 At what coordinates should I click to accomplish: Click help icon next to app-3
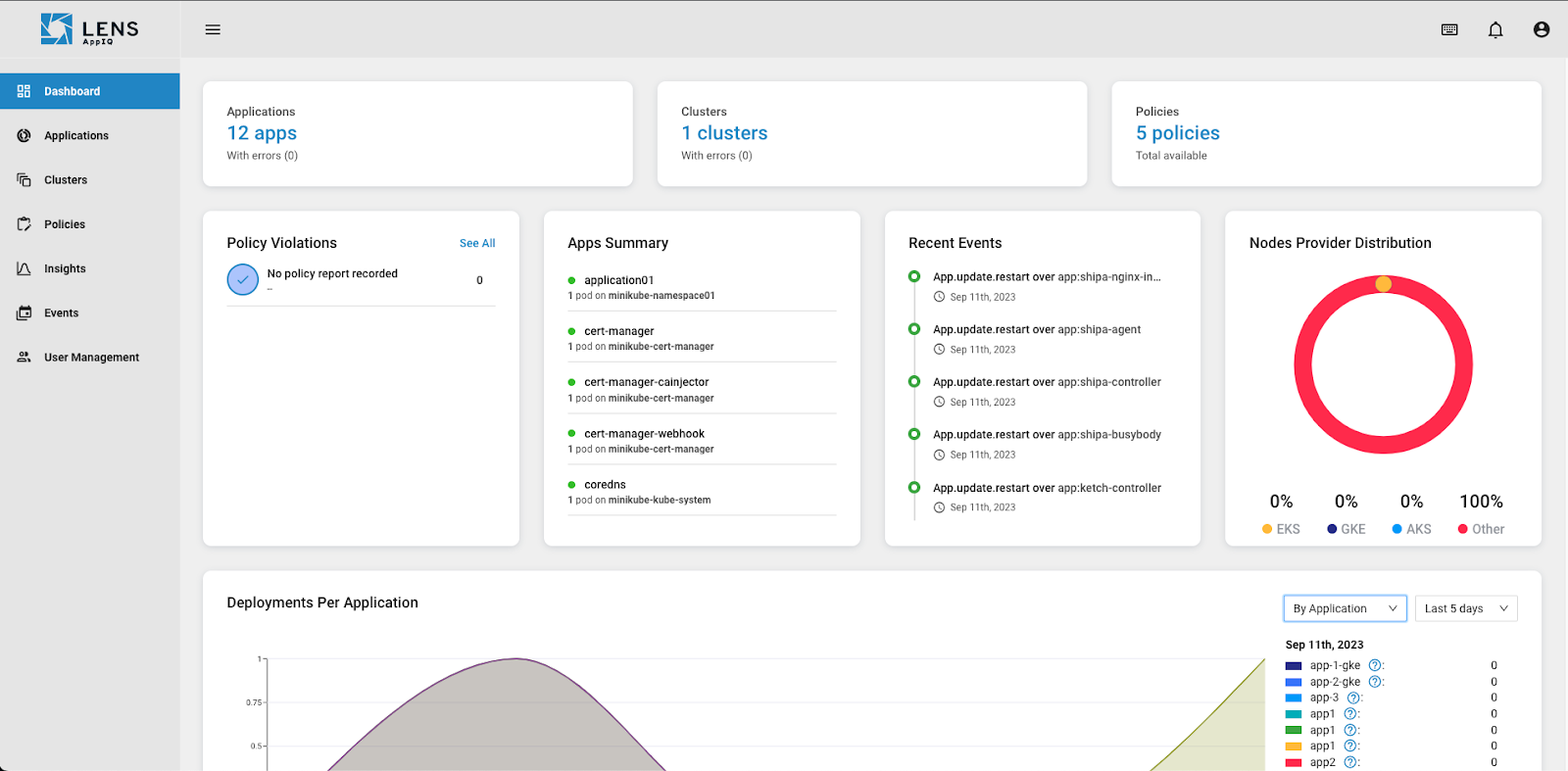point(1353,698)
